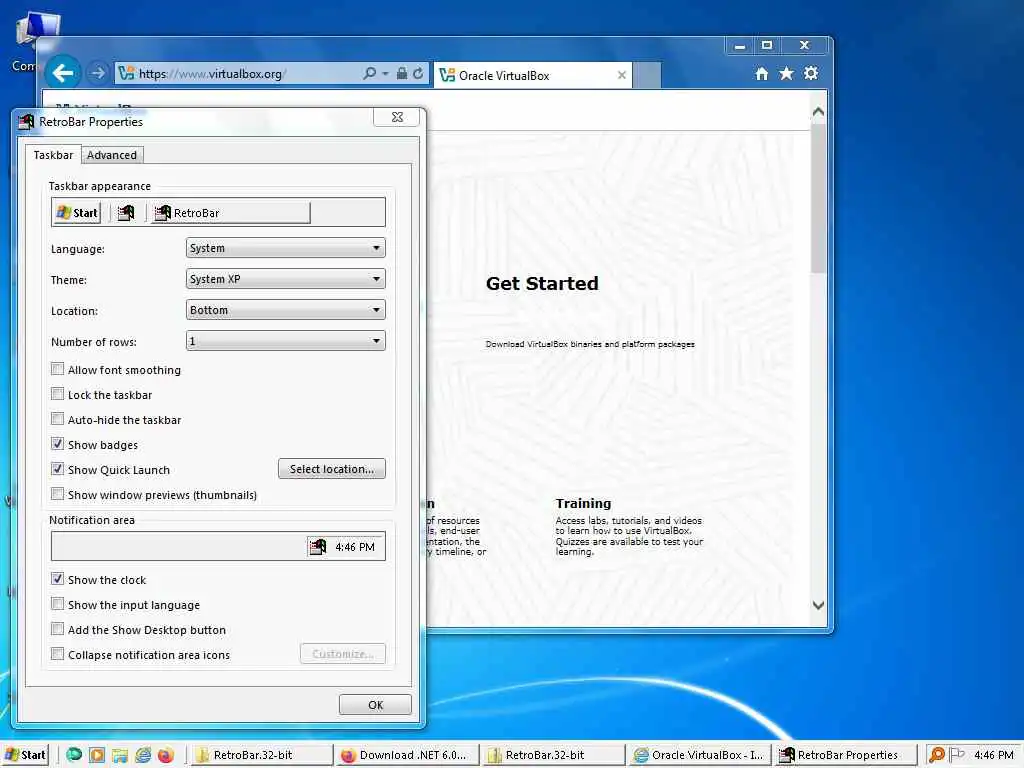
Task: Uncheck Show badges
Action: point(57,443)
